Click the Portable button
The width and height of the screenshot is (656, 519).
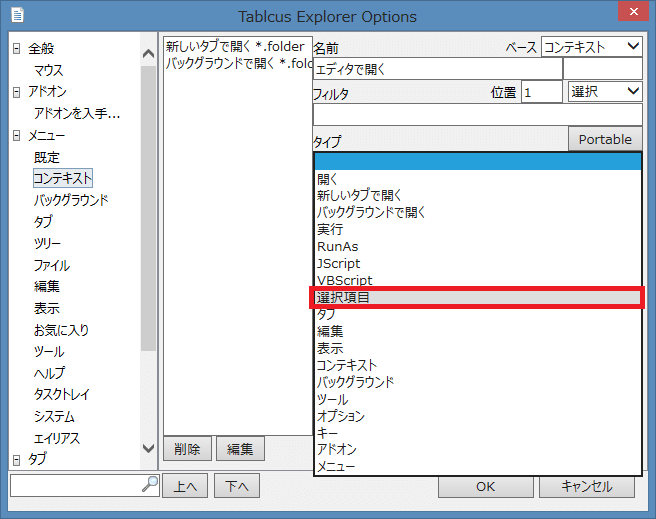[x=604, y=139]
